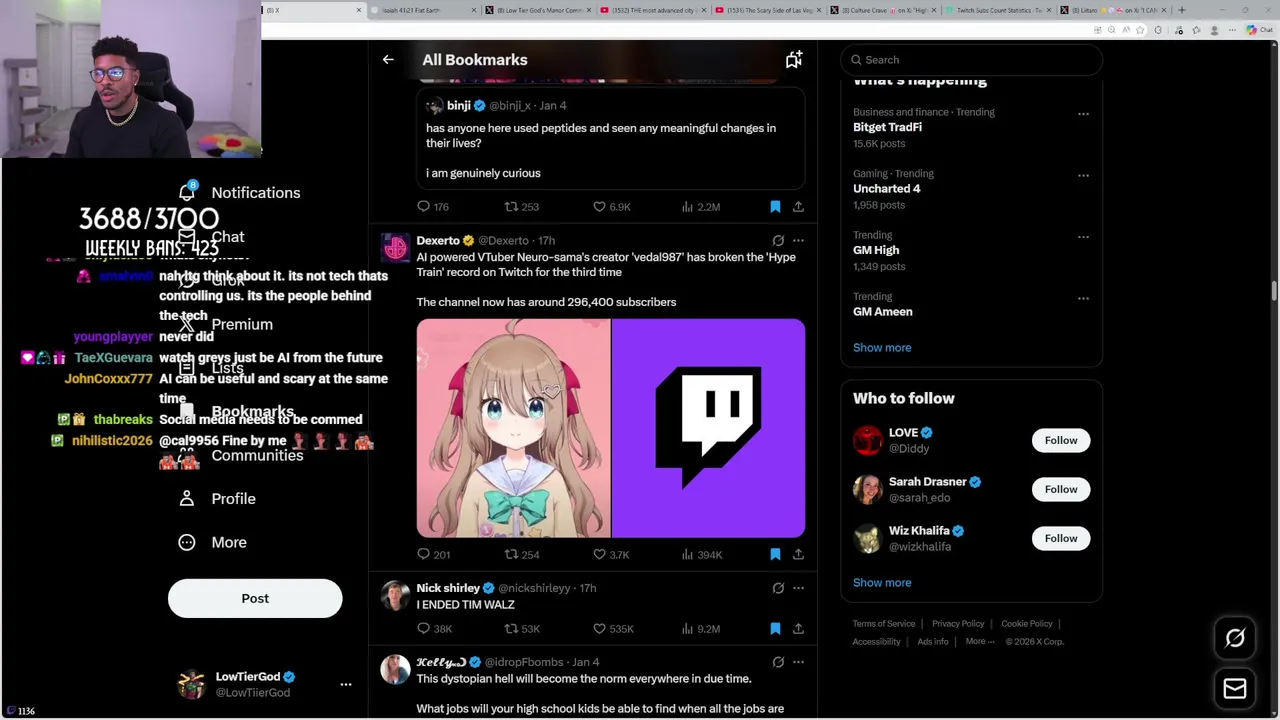Repost binji's peptides post
The width and height of the screenshot is (1280, 720).
[x=521, y=207]
